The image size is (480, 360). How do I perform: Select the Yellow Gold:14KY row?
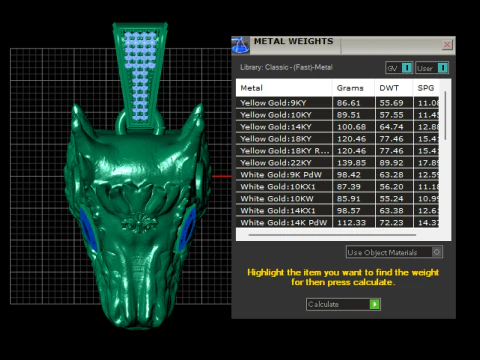tap(337, 127)
